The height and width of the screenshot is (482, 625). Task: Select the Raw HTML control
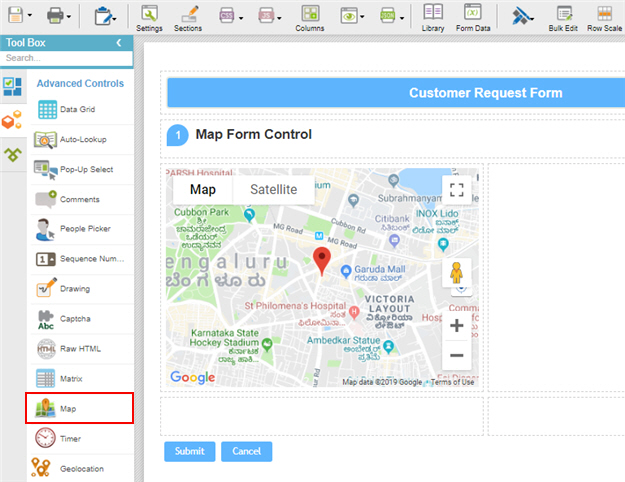pyautogui.click(x=82, y=349)
